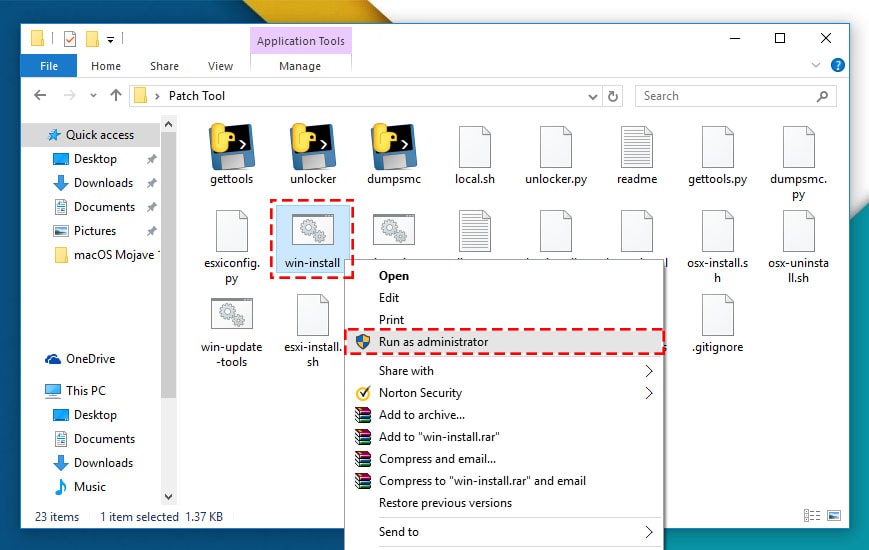Click the Back navigation arrow

pos(40,96)
